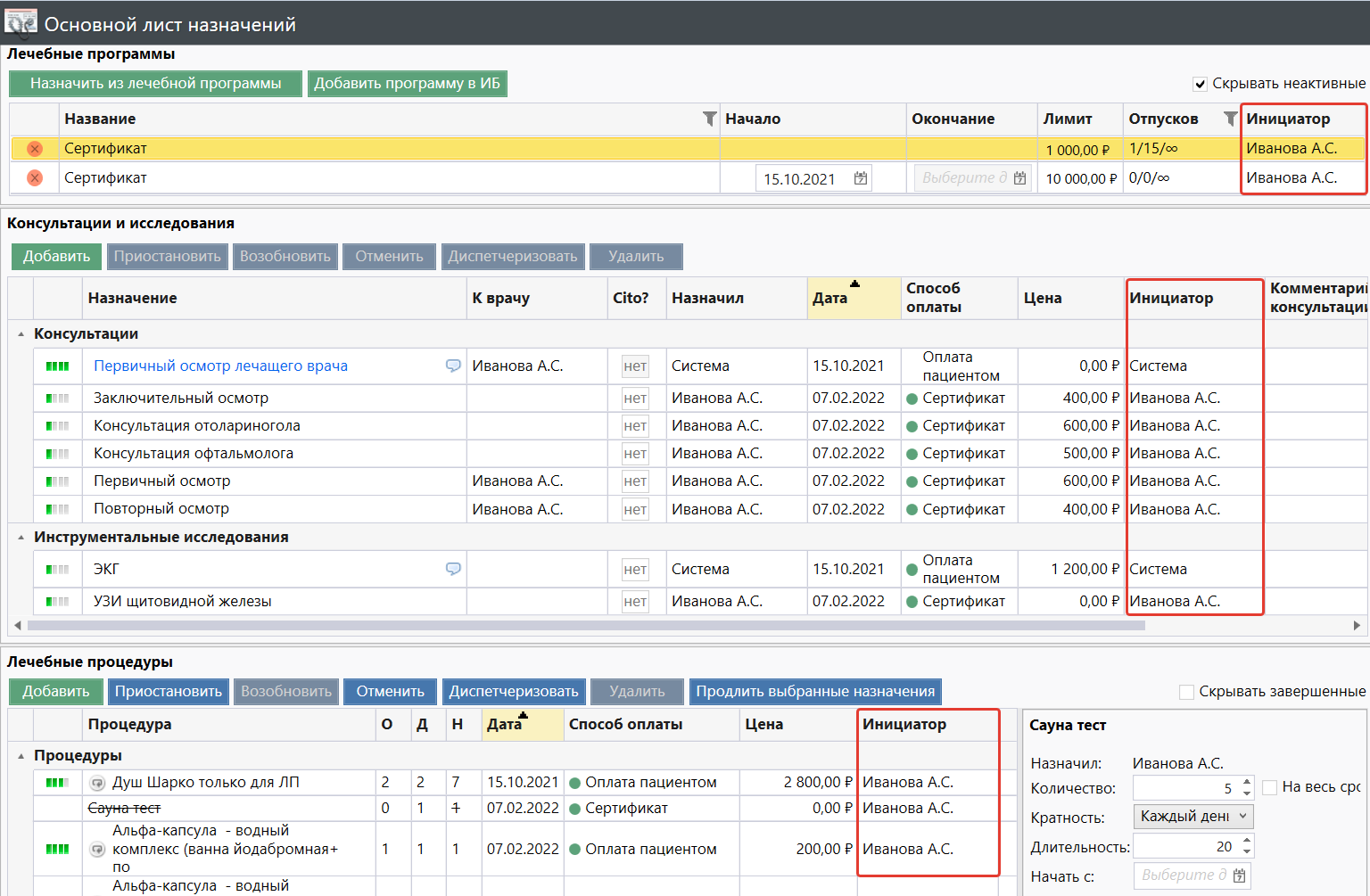The height and width of the screenshot is (896, 1370).
Task: Enable Скрывать завершенные checkbox
Action: coord(1186,692)
